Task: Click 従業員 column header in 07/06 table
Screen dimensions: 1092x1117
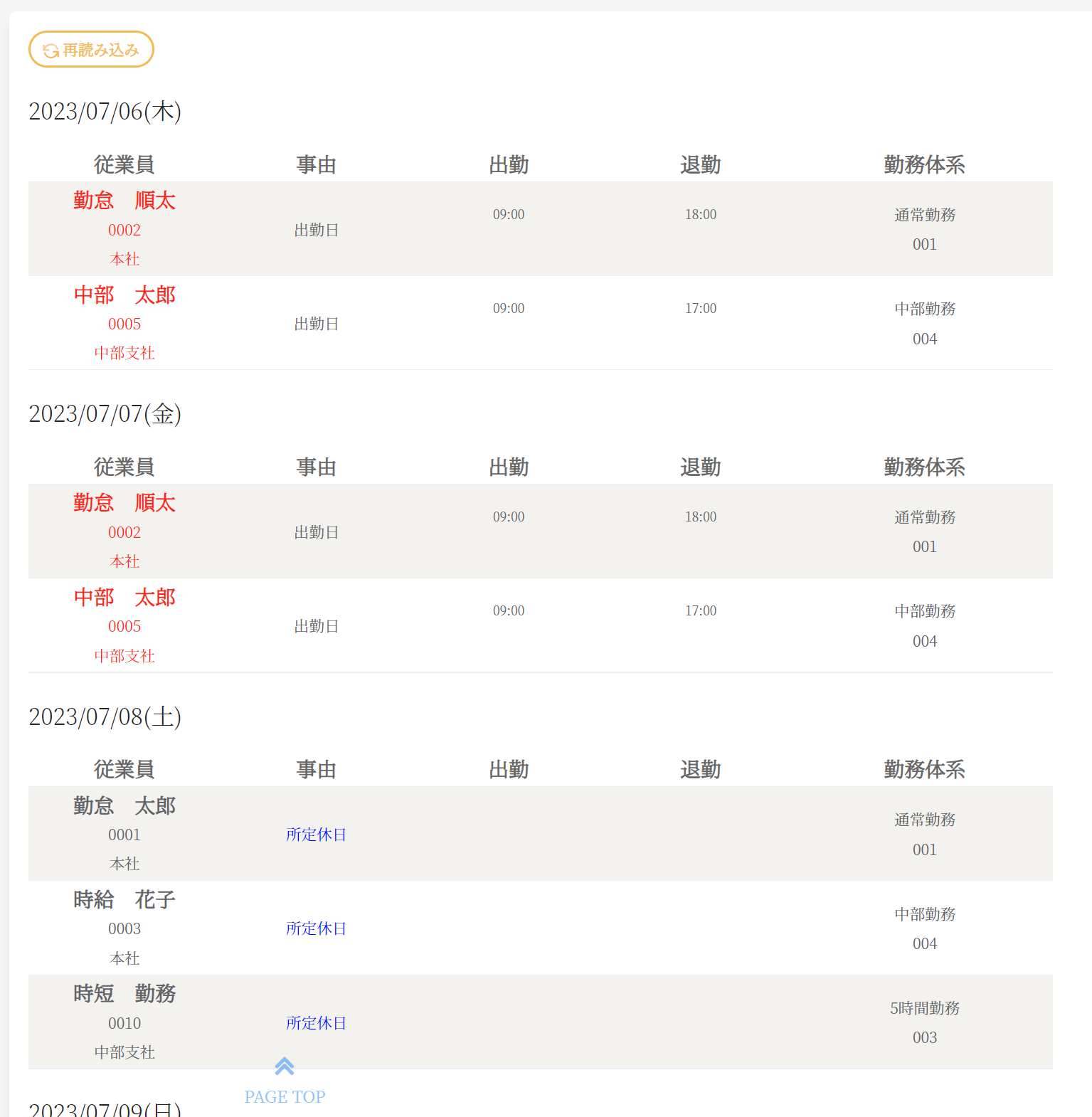Action: [124, 165]
